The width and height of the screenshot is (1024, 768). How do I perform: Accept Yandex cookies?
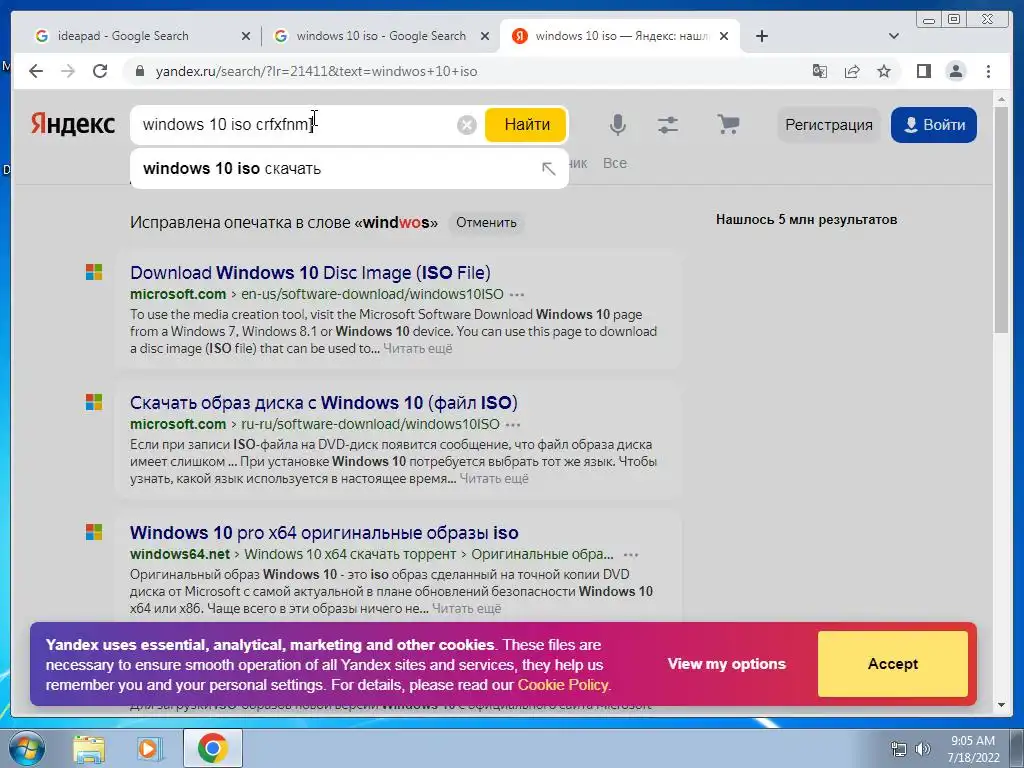[893, 664]
